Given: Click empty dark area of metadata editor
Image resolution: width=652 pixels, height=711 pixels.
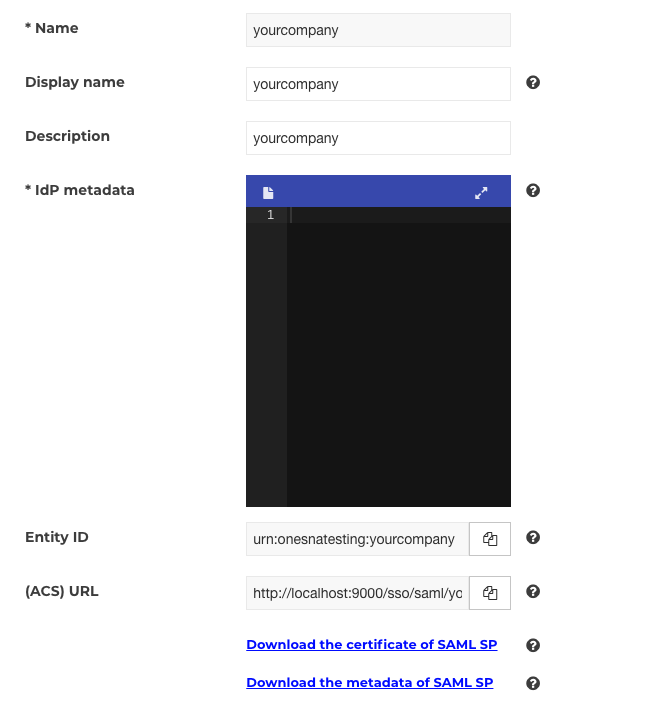Looking at the screenshot, I should [x=399, y=363].
